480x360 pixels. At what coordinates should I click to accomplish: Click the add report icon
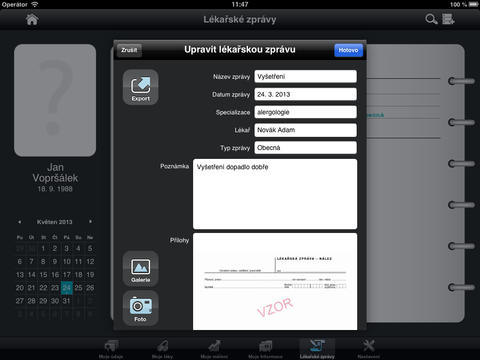coord(448,19)
